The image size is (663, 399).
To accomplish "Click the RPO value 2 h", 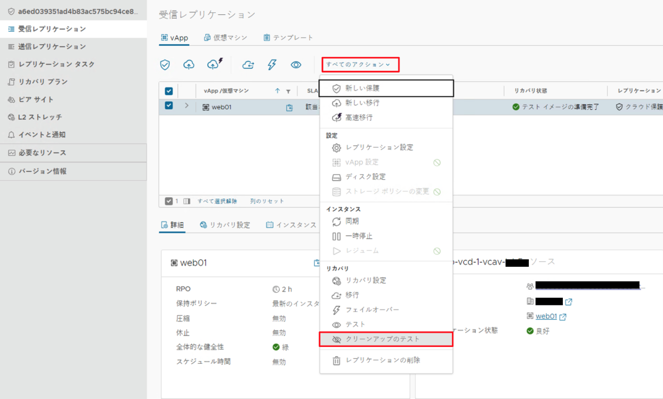I will (282, 289).
